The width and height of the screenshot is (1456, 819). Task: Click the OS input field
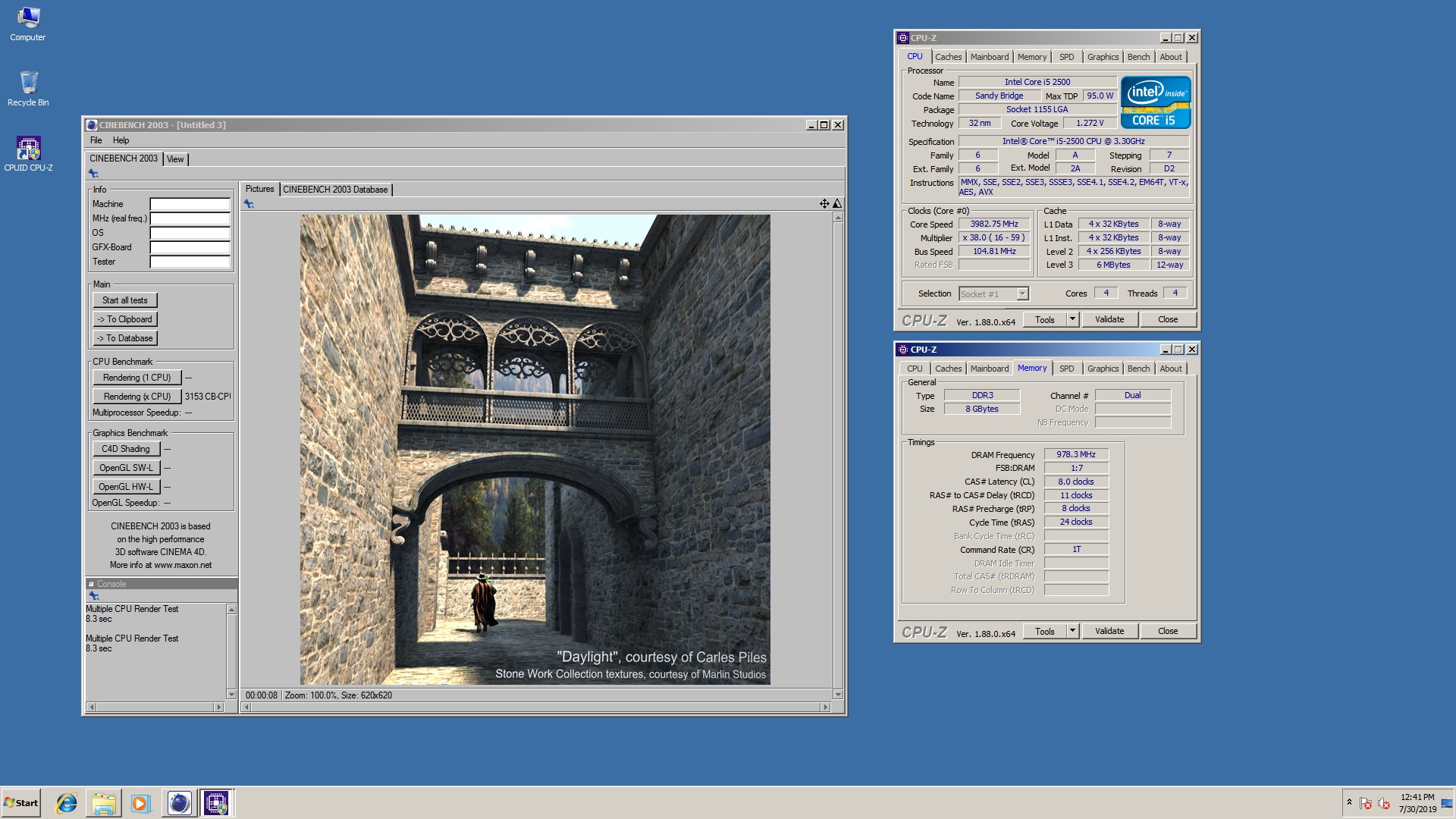point(190,233)
